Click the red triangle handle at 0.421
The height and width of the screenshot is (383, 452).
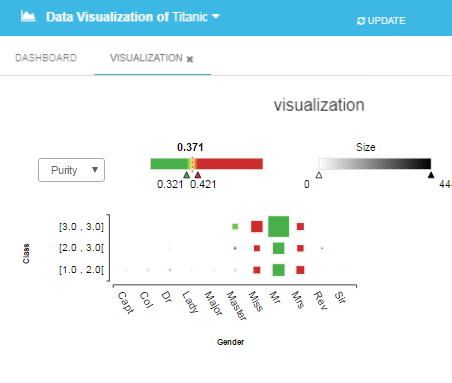tap(198, 175)
